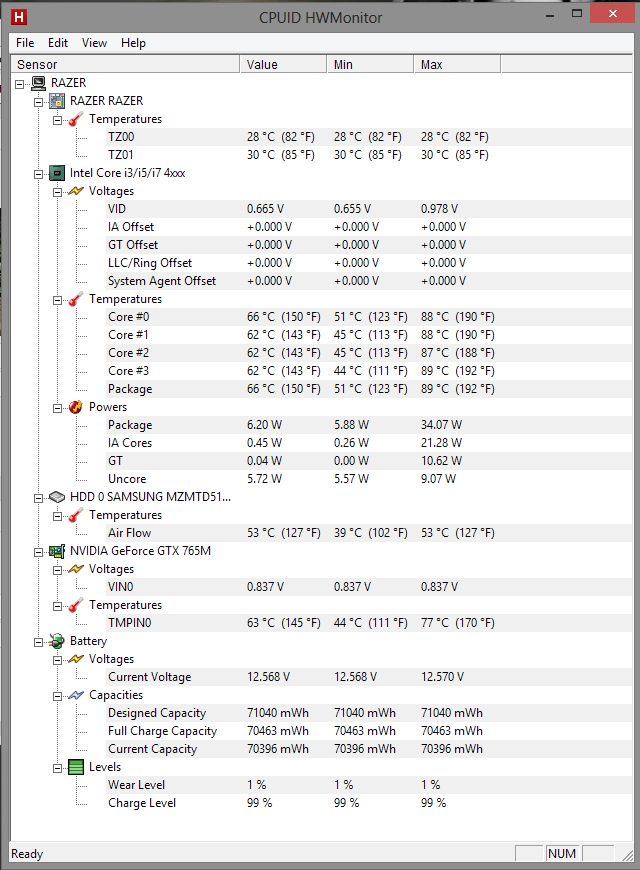Select the Core #0 temperature row
The width and height of the screenshot is (640, 870).
128,317
